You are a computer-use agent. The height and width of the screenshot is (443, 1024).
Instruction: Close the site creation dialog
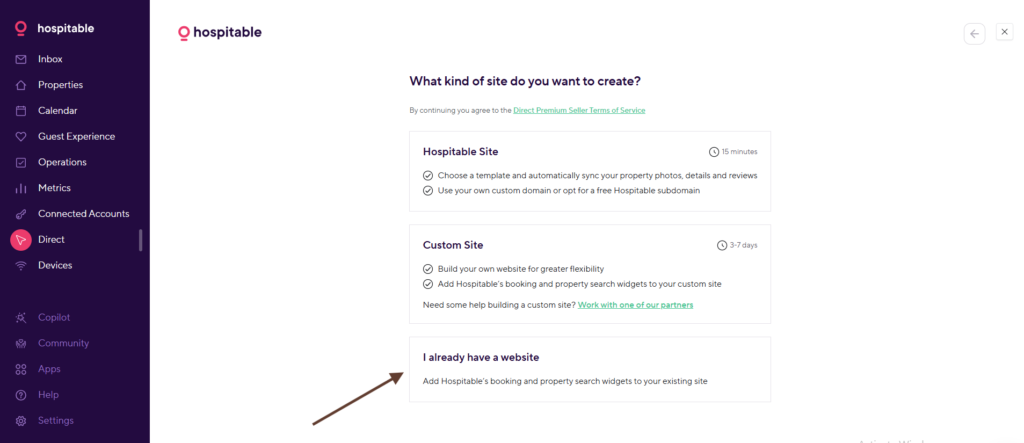(1005, 32)
